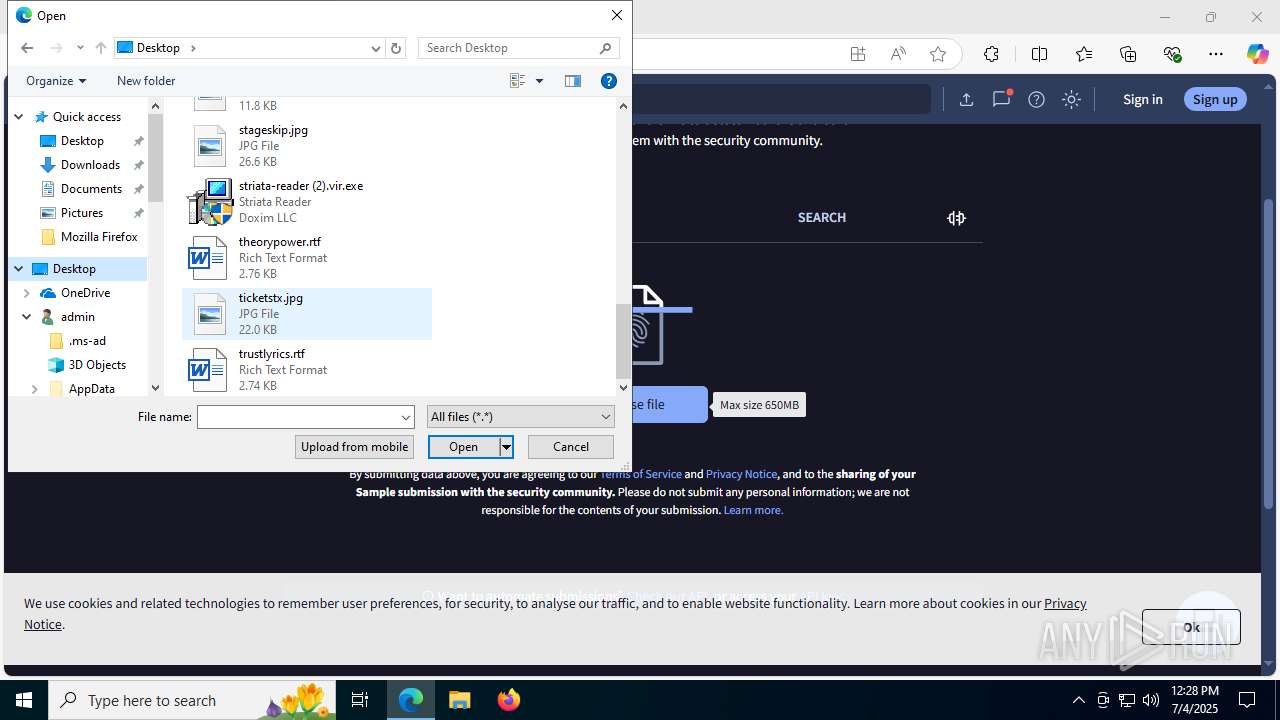Select 3D Objects in navigation tree
The image size is (1280, 720).
point(97,365)
